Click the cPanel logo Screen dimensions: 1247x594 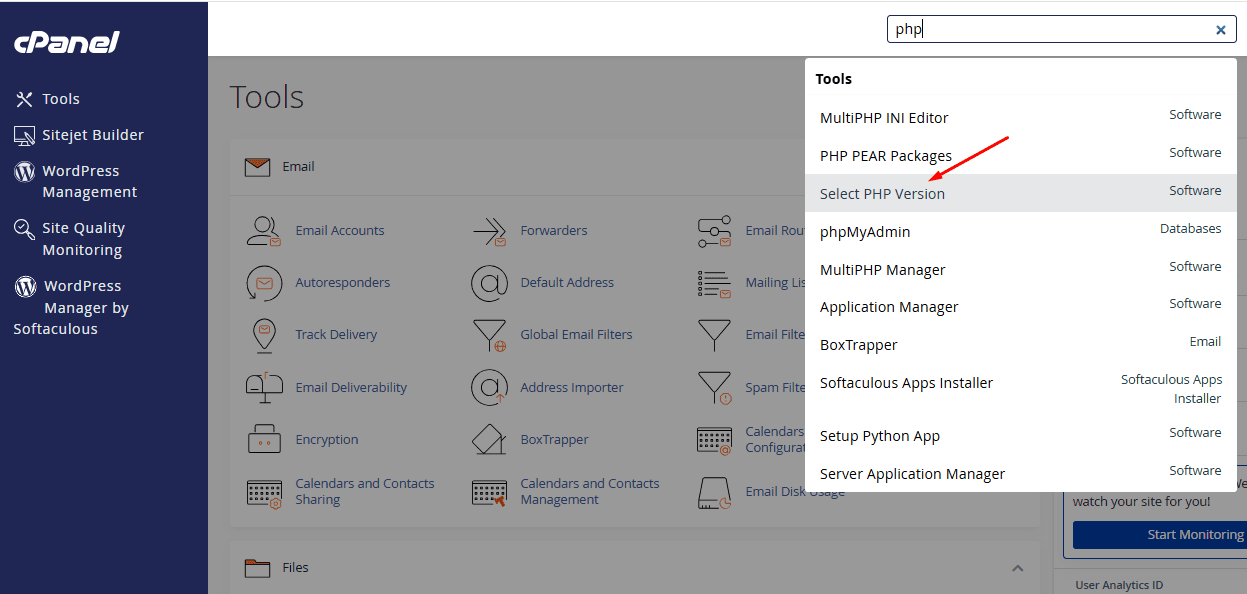[x=67, y=42]
